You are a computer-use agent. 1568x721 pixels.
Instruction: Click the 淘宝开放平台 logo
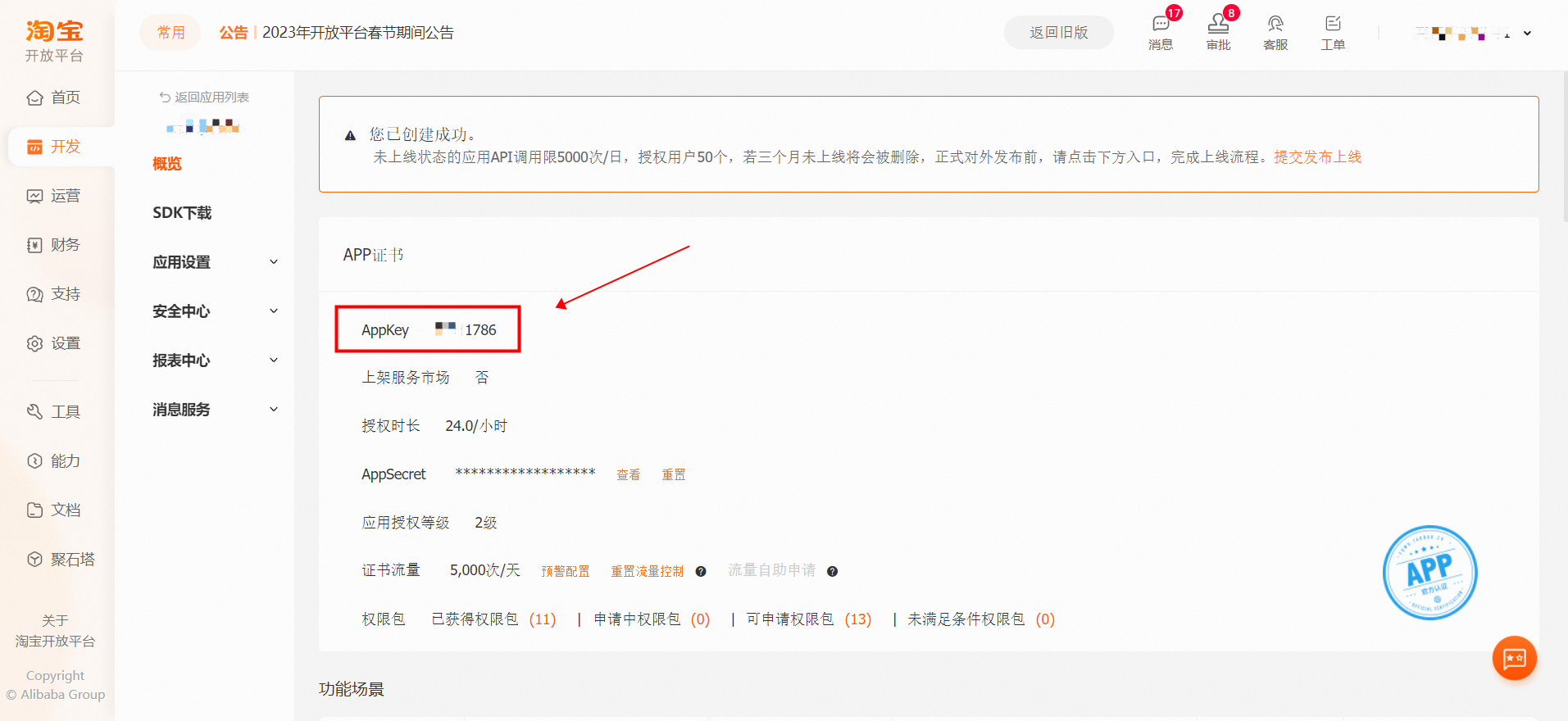(x=54, y=40)
